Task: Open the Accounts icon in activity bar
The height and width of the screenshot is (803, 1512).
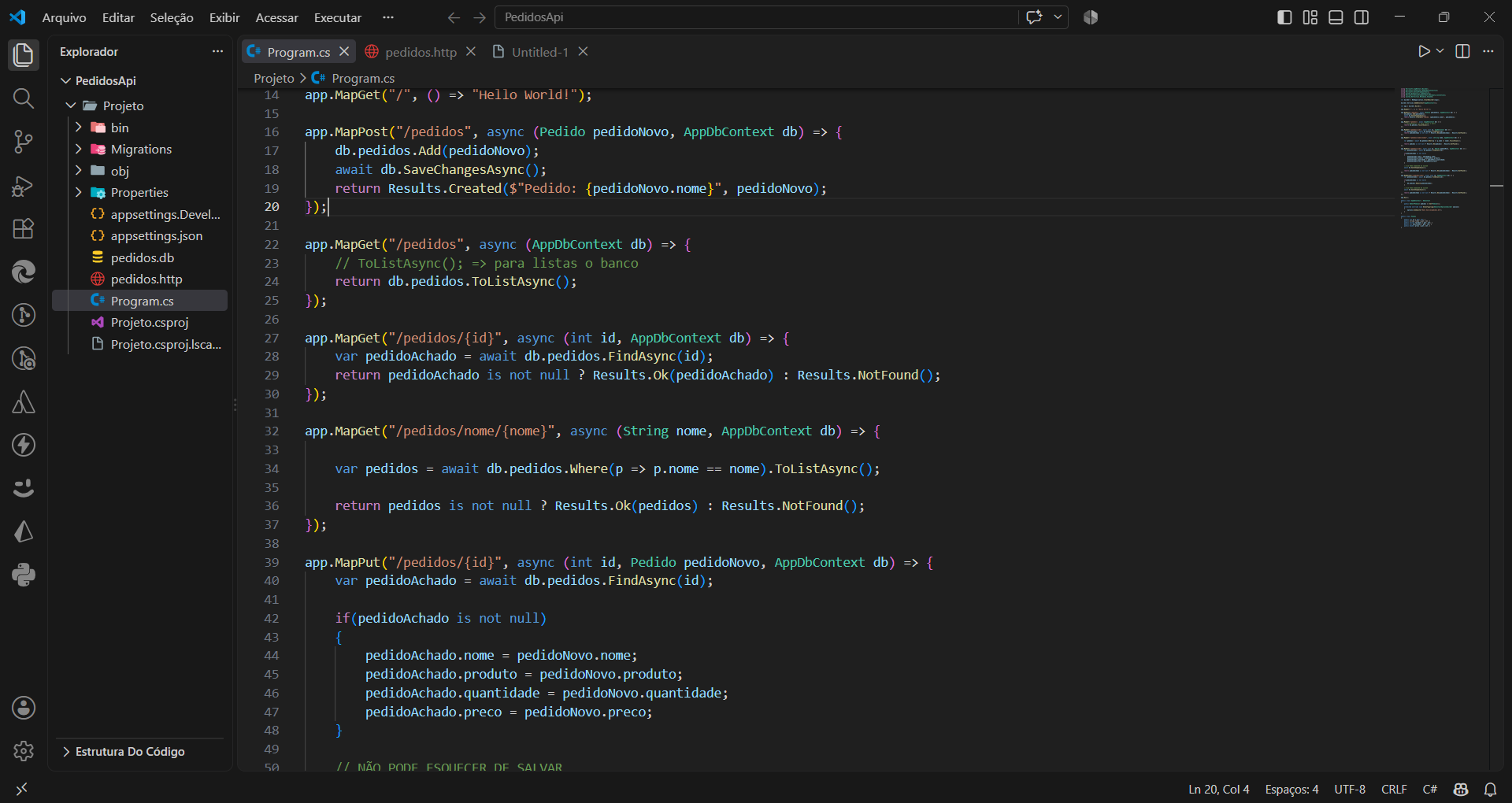Action: [24, 708]
